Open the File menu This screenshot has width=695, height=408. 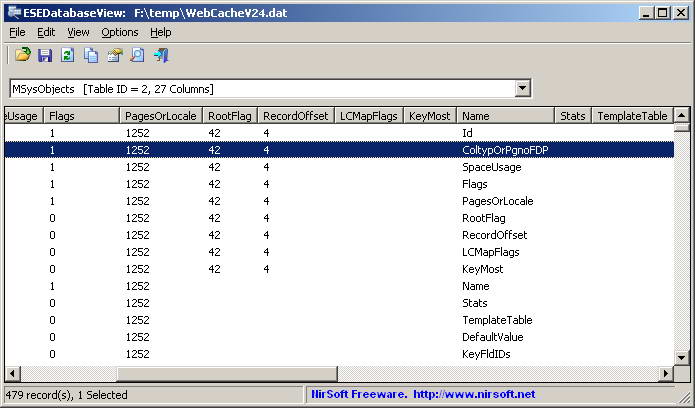(x=17, y=32)
